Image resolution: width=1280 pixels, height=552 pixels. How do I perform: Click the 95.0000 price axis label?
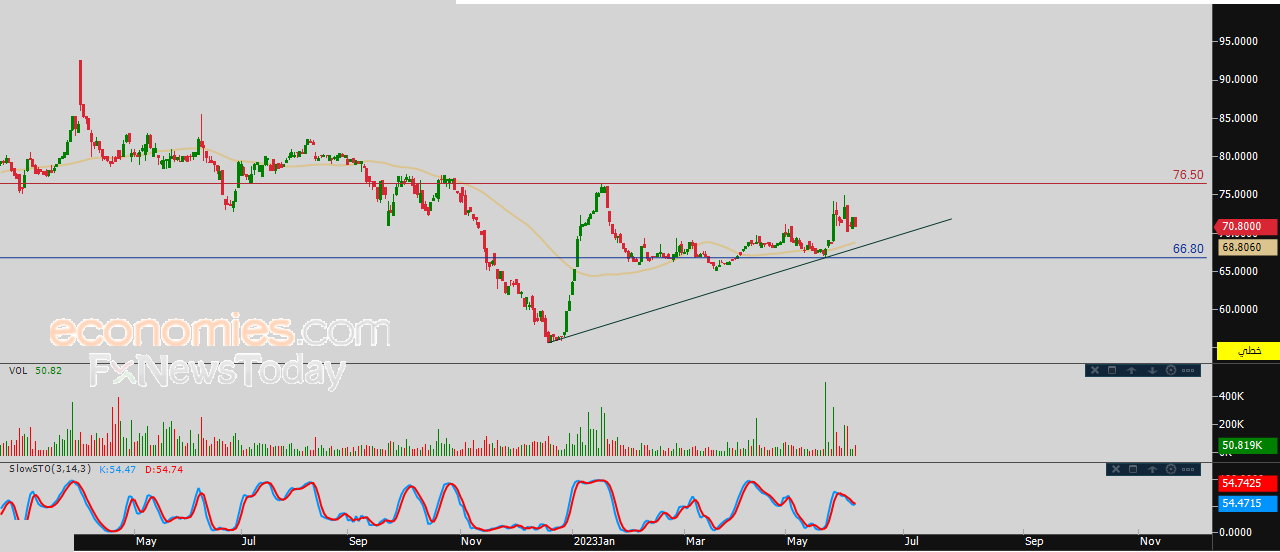(x=1238, y=42)
